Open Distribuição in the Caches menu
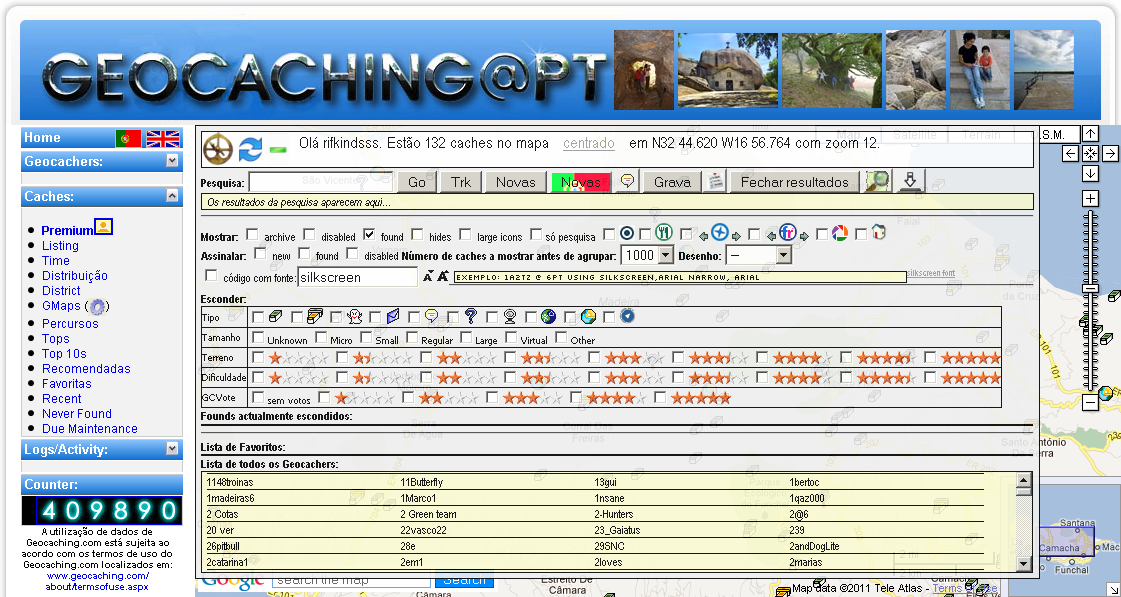Viewport: 1121px width, 597px height. point(74,276)
